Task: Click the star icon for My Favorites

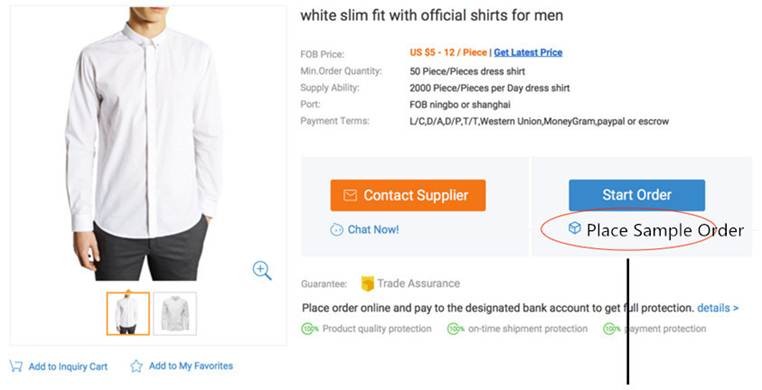Action: (x=136, y=366)
